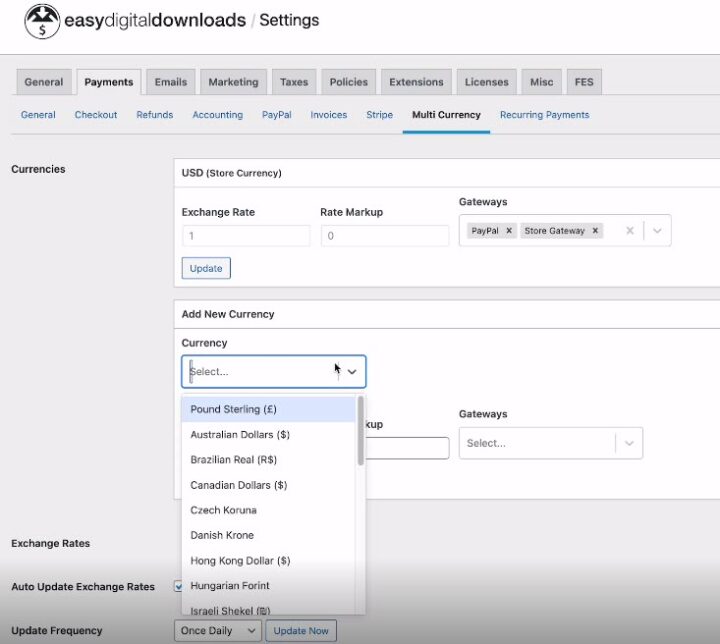This screenshot has height=644, width=720.
Task: Go to the Recurring Payments sub-tab
Action: [x=544, y=115]
